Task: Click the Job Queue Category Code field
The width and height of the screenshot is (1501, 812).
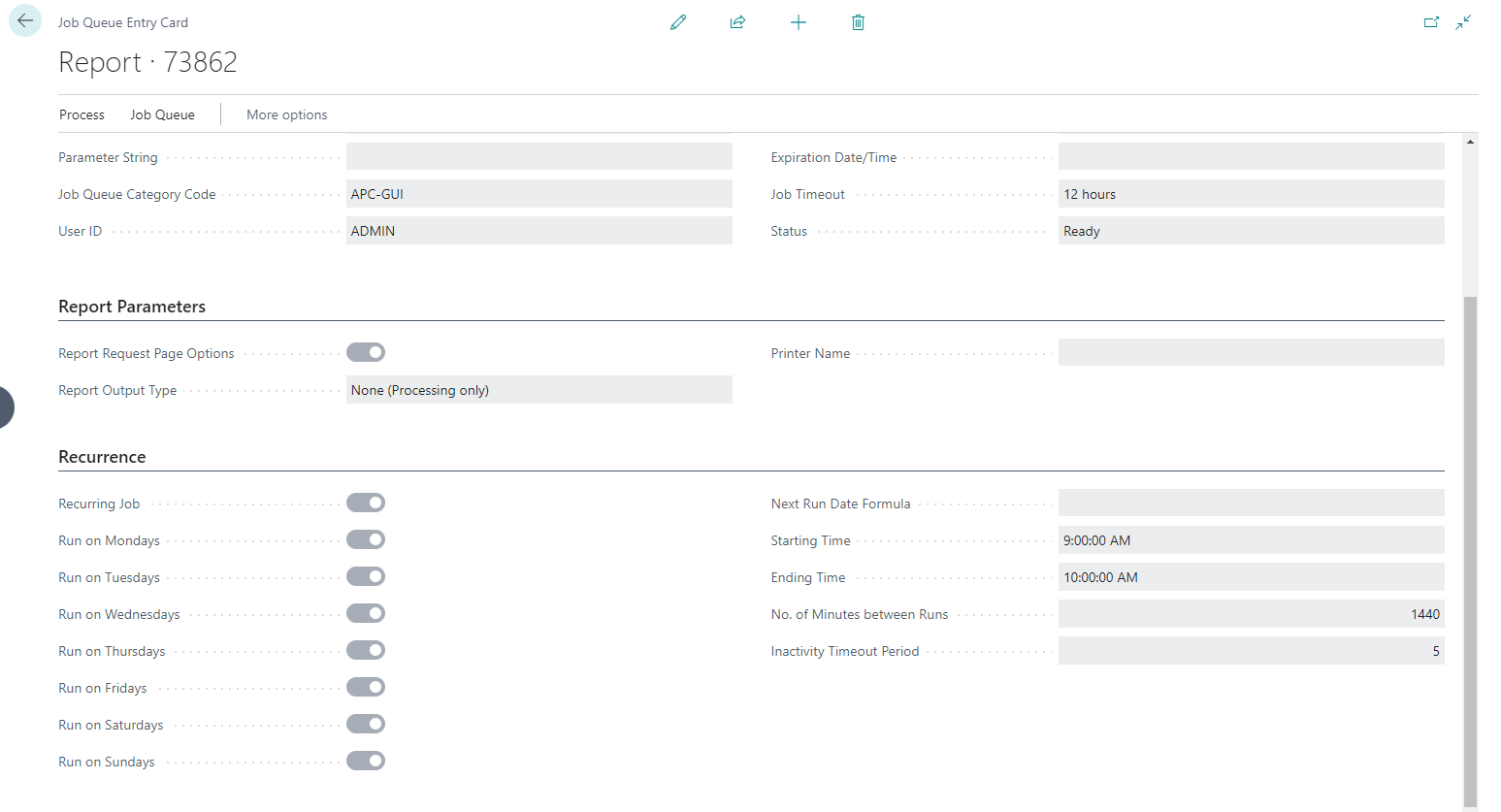Action: pyautogui.click(x=539, y=194)
